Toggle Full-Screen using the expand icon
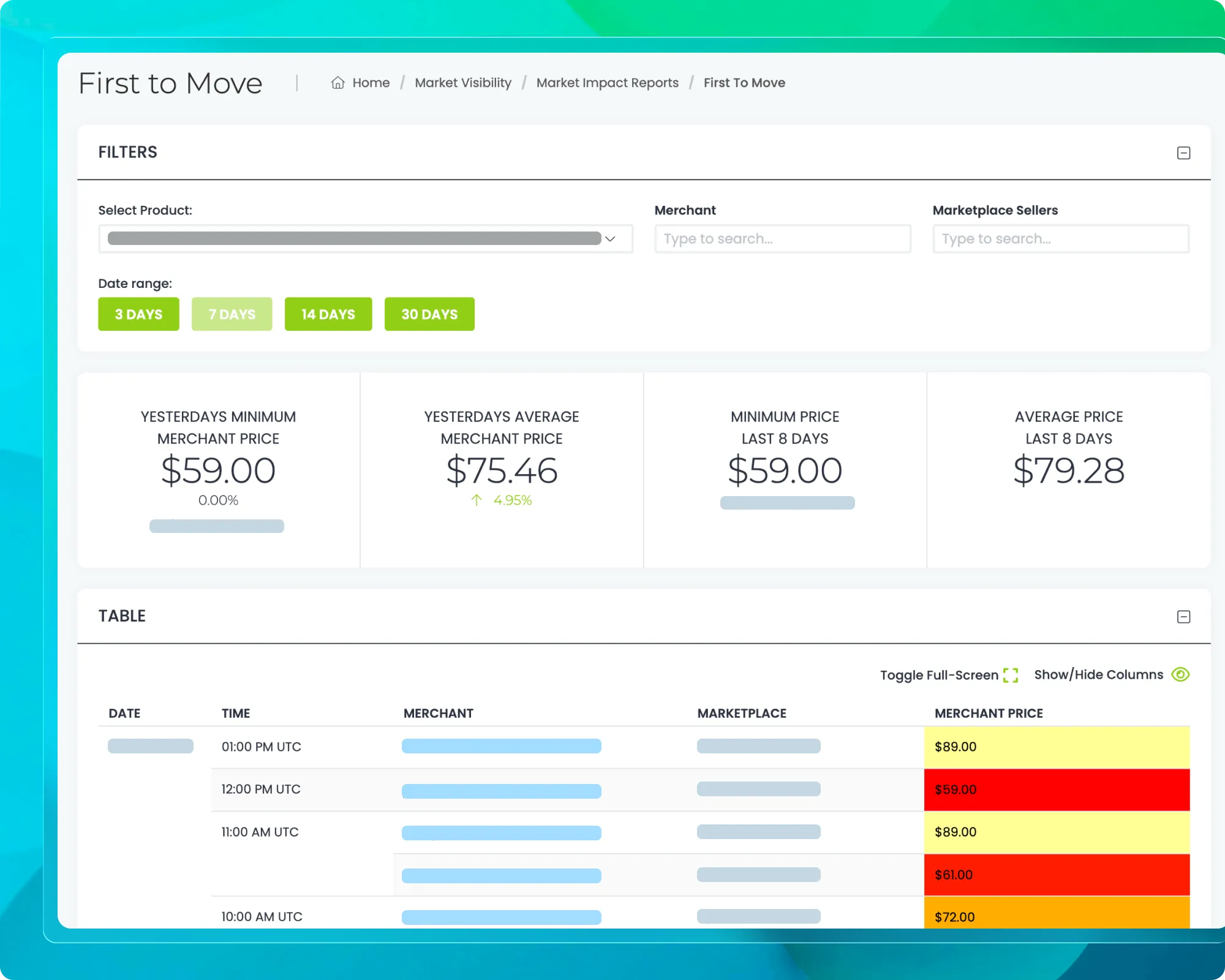This screenshot has height=980, width=1225. tap(1012, 674)
